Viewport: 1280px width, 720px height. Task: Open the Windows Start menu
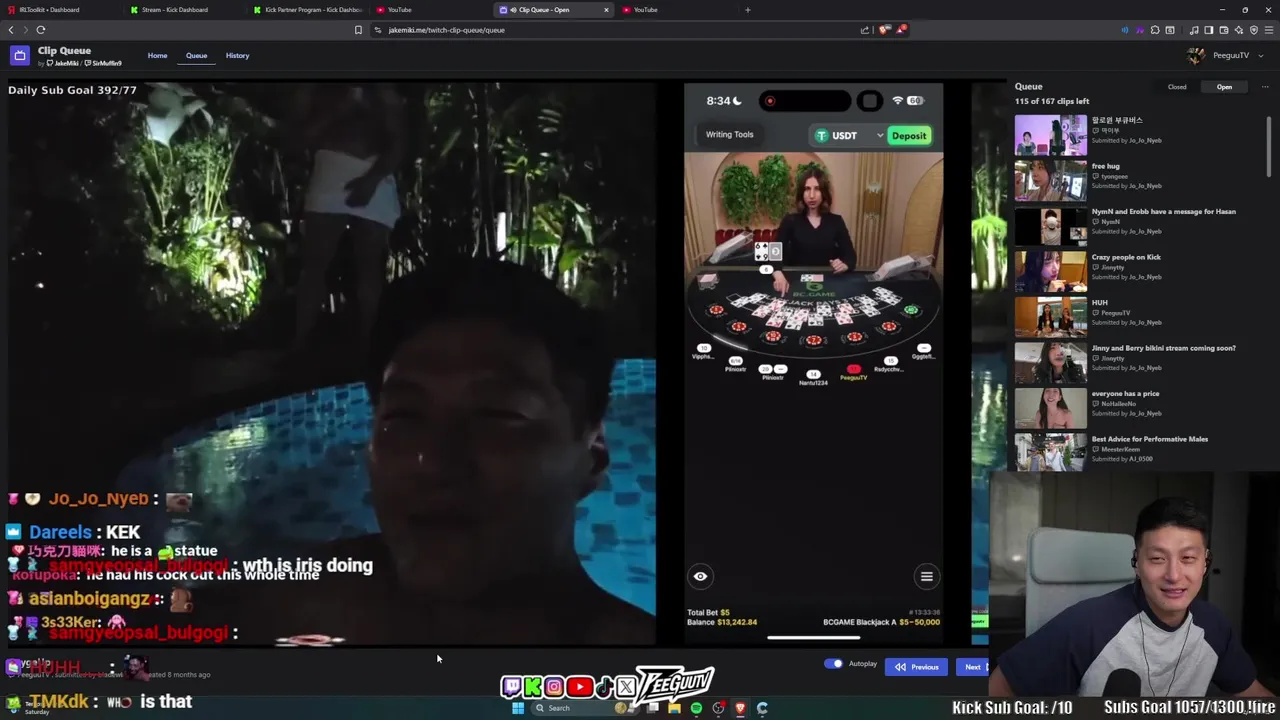click(518, 708)
